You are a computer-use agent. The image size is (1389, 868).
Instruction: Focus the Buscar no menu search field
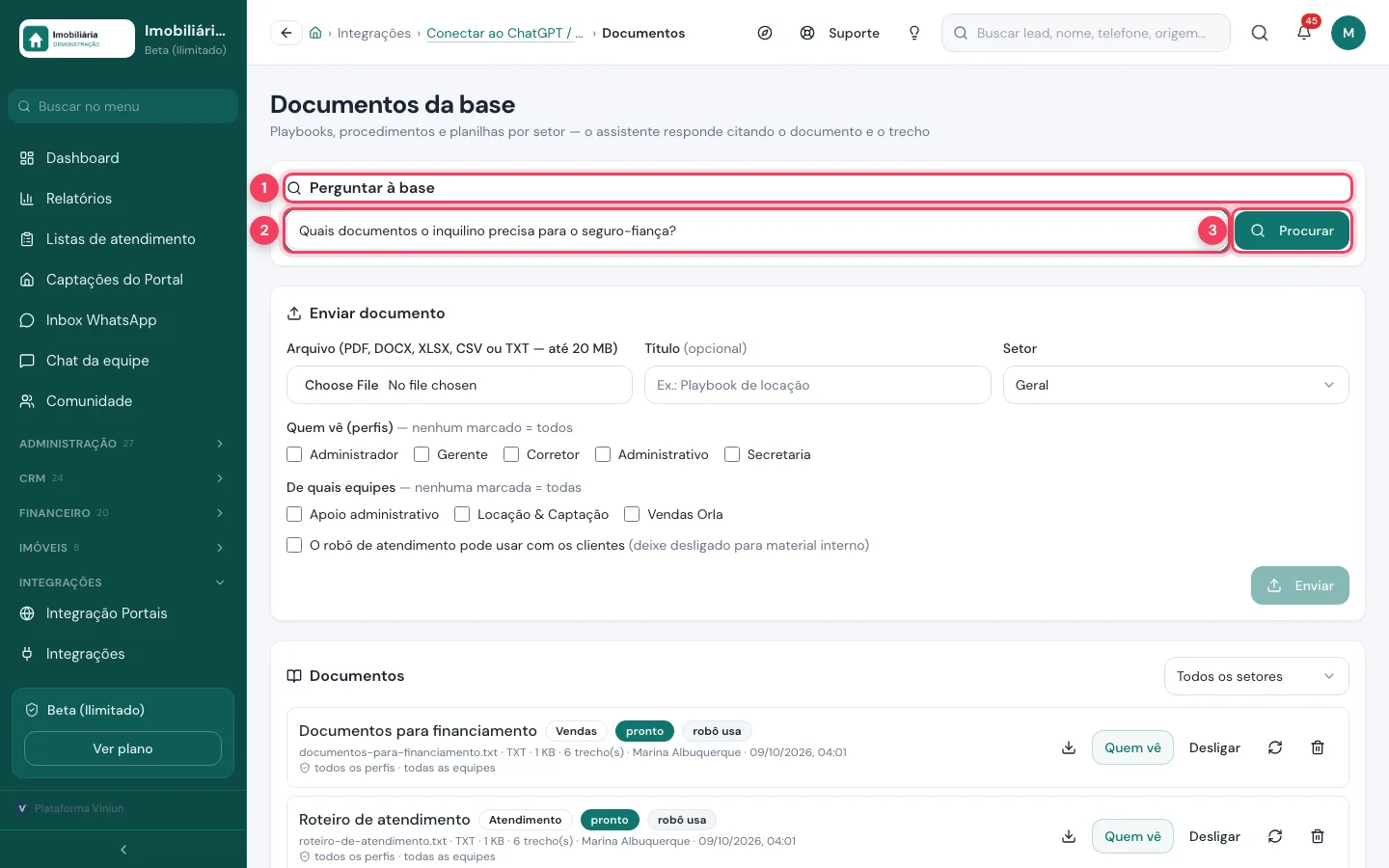[x=123, y=106]
